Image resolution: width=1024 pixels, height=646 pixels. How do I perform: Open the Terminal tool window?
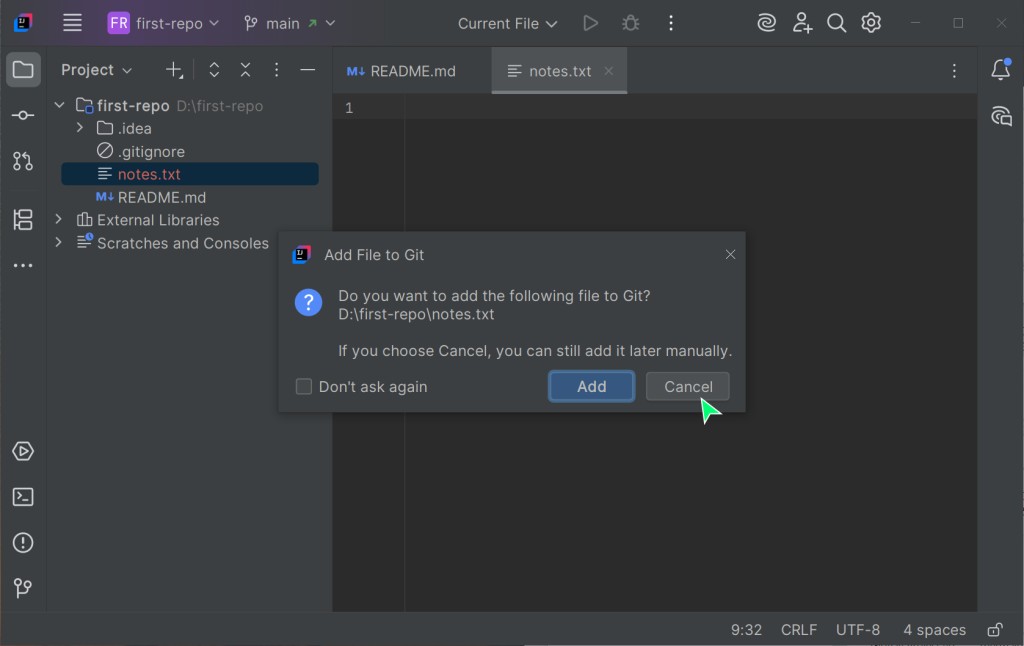point(23,497)
